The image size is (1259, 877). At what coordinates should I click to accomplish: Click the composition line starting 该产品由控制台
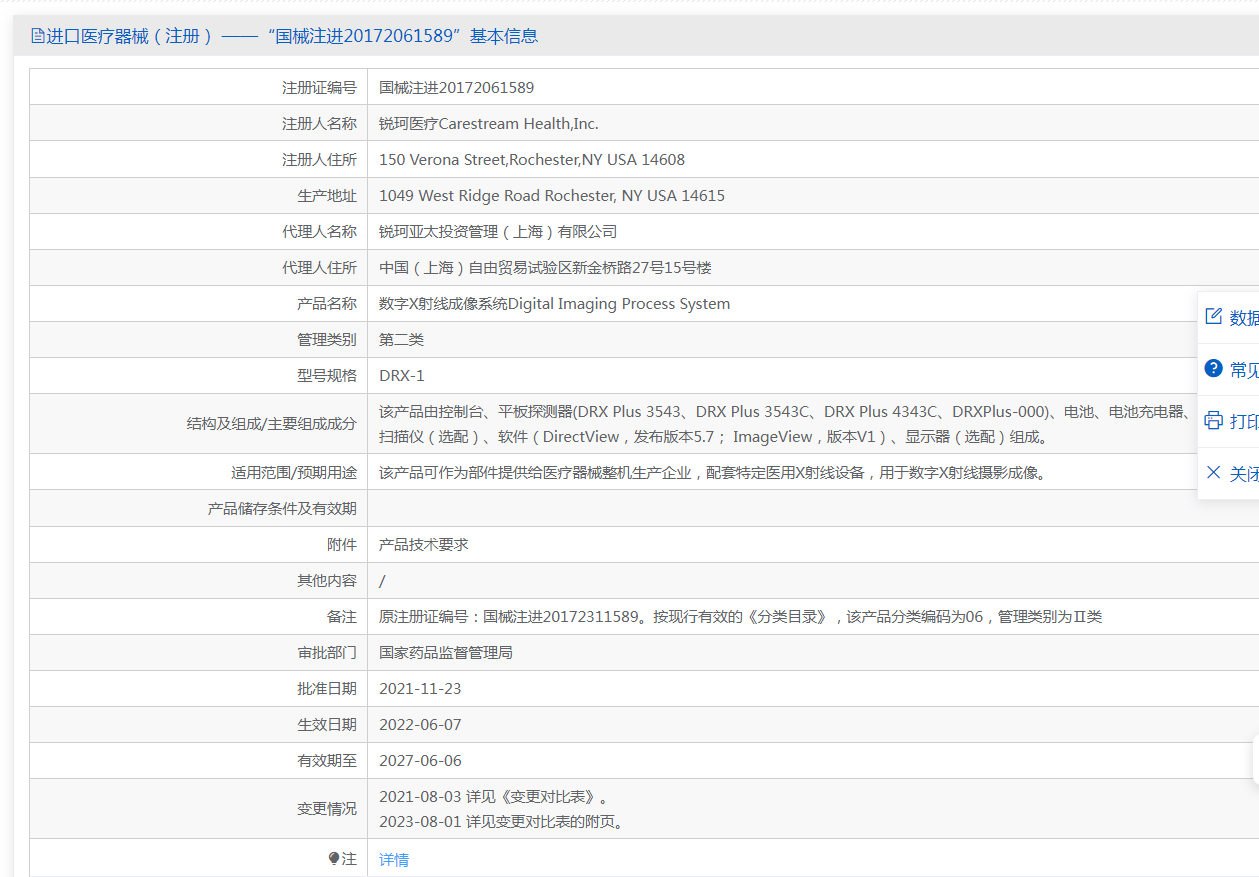[x=785, y=412]
